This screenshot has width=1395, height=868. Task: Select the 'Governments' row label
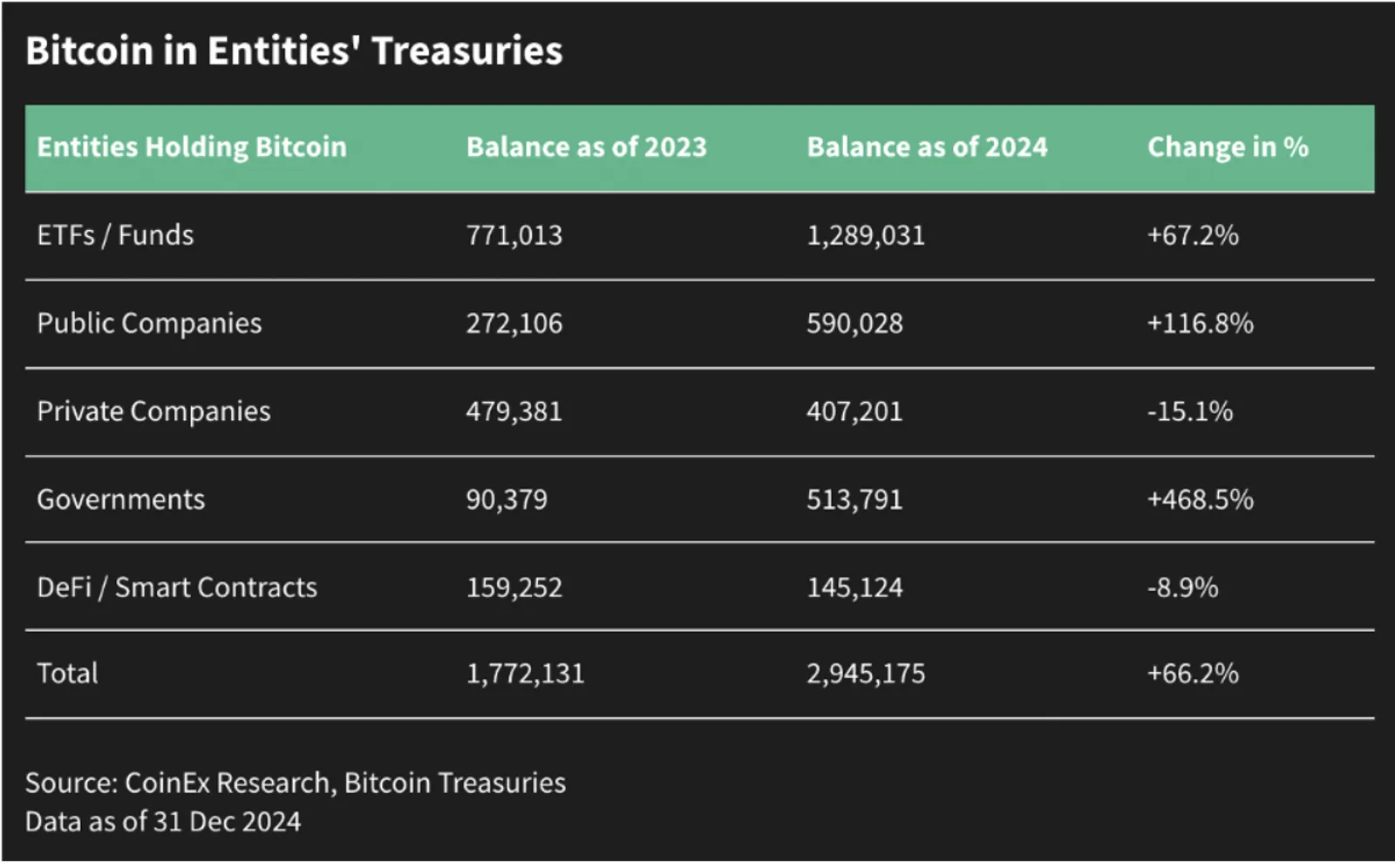pos(120,499)
